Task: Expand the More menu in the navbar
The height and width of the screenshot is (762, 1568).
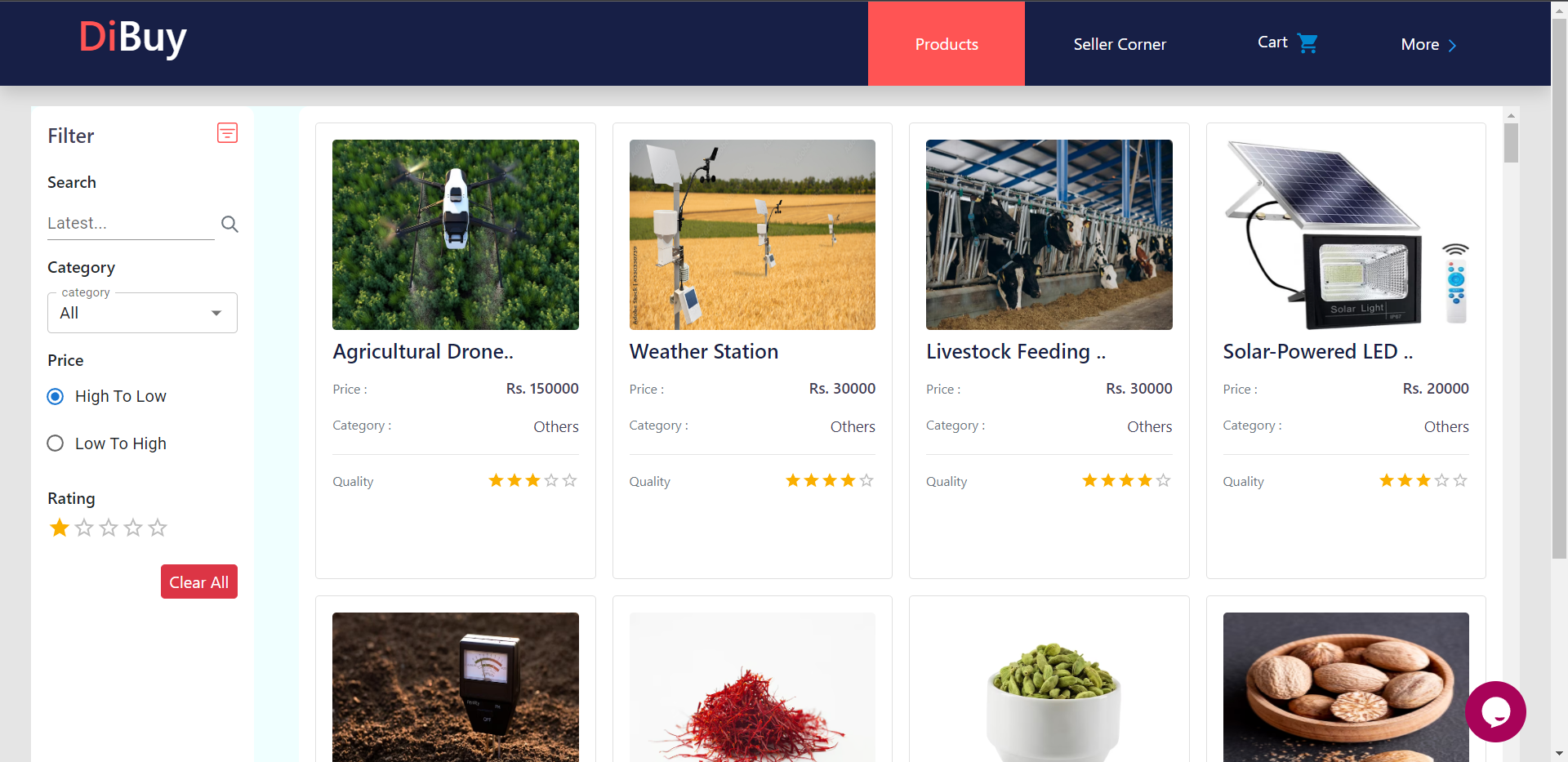Action: pos(1428,44)
